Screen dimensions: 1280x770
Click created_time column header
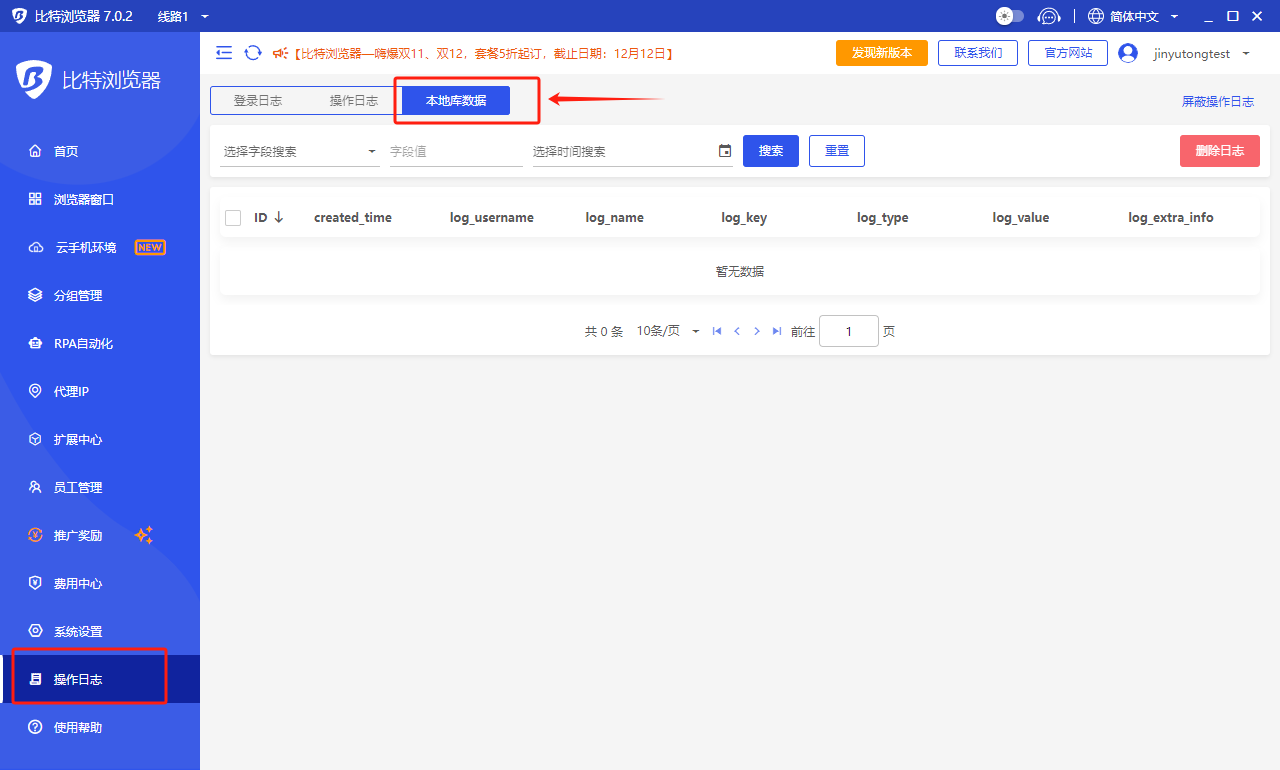(353, 217)
